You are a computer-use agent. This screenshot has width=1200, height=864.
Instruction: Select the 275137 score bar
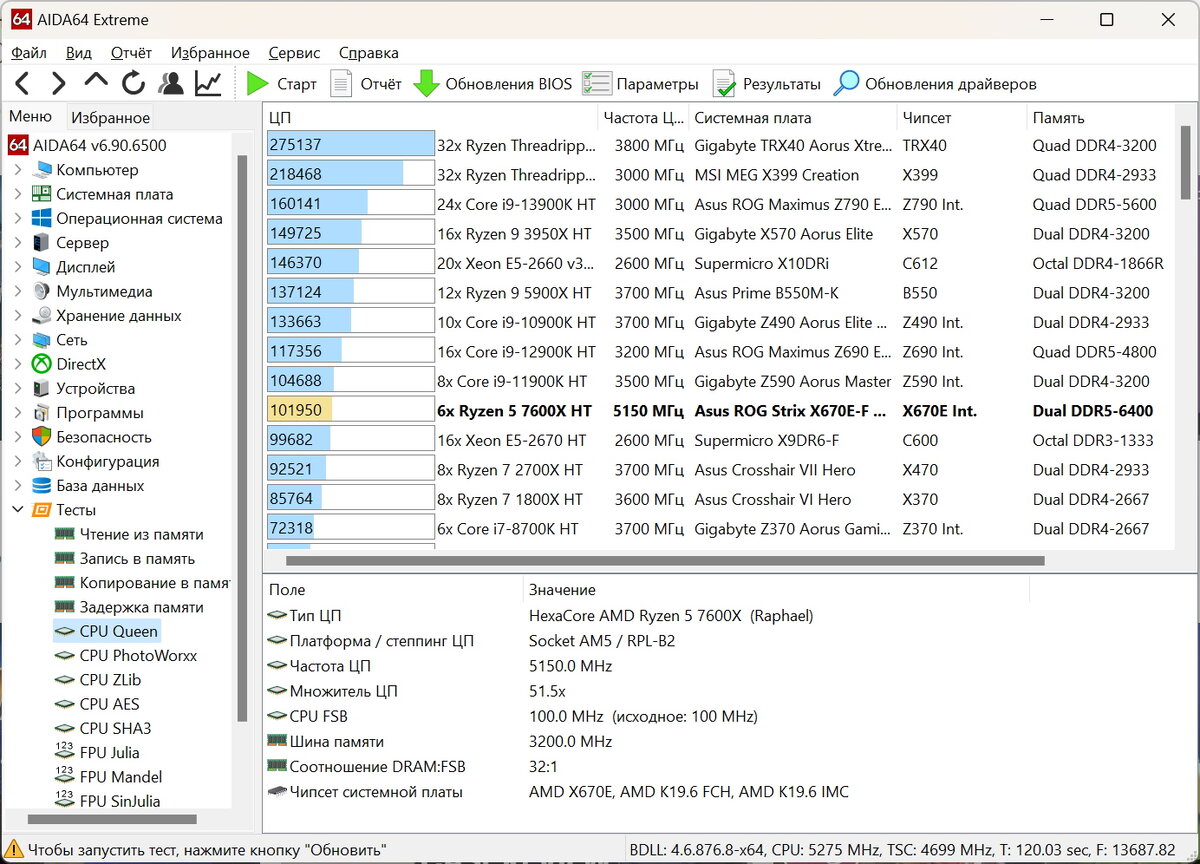coord(350,145)
